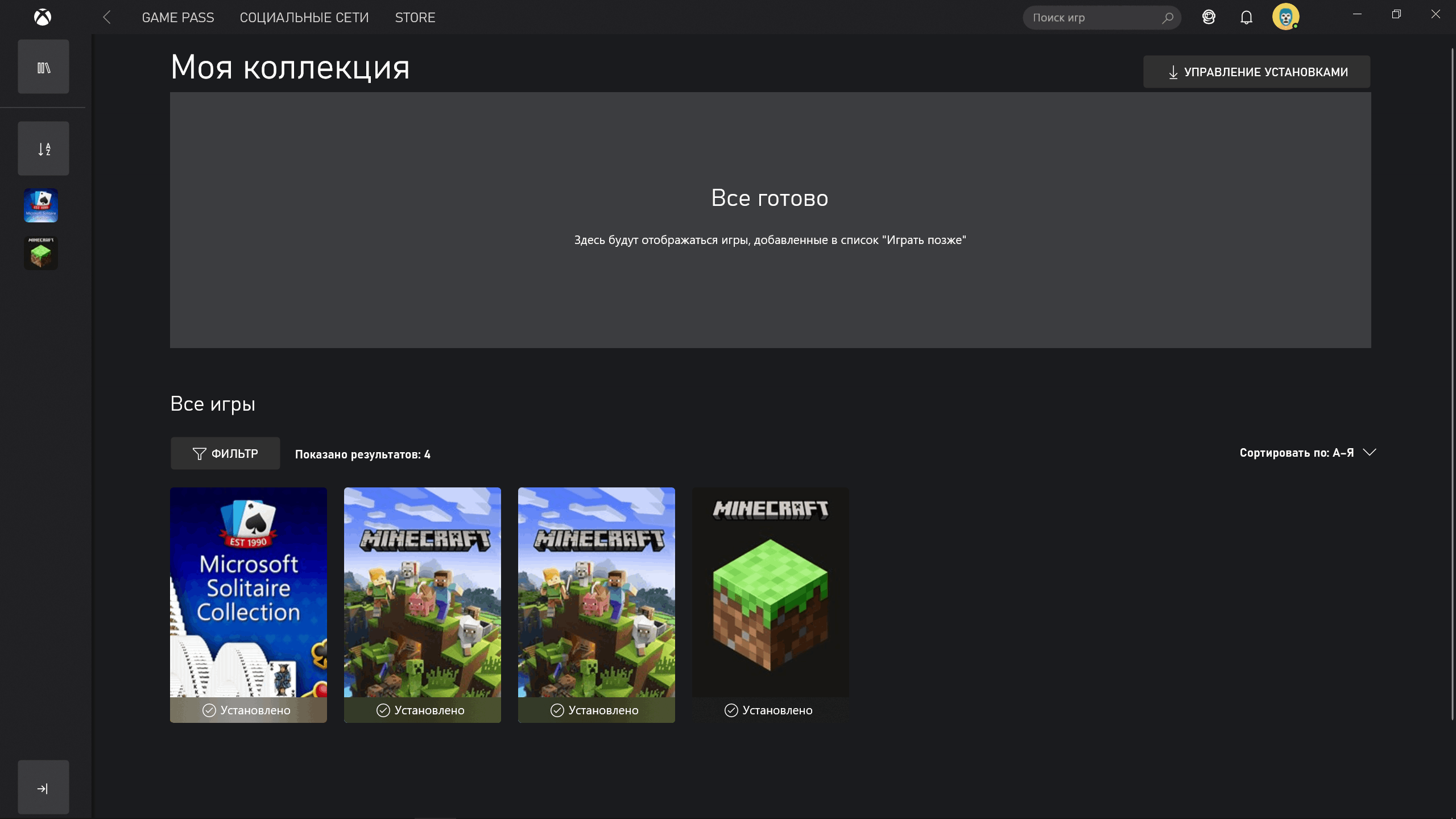Viewport: 1456px width, 819px height.
Task: Open the STORE tab
Action: [x=415, y=18]
